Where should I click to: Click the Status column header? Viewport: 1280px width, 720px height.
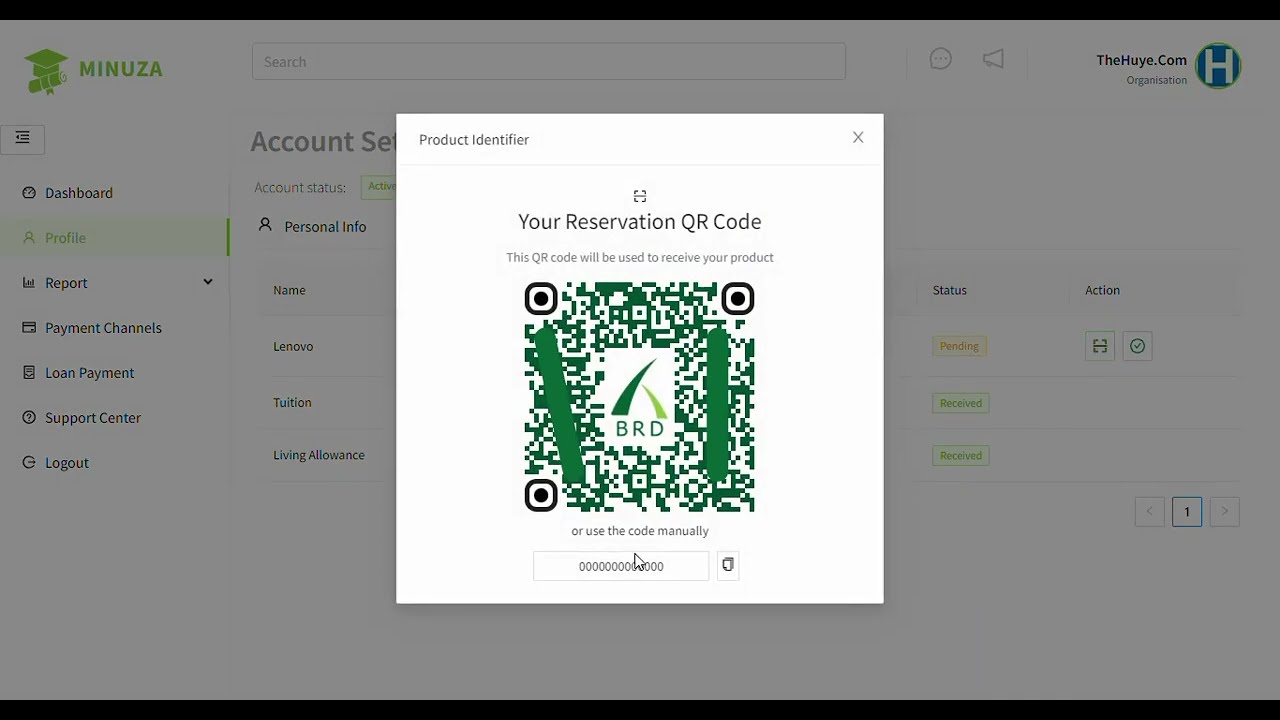949,290
